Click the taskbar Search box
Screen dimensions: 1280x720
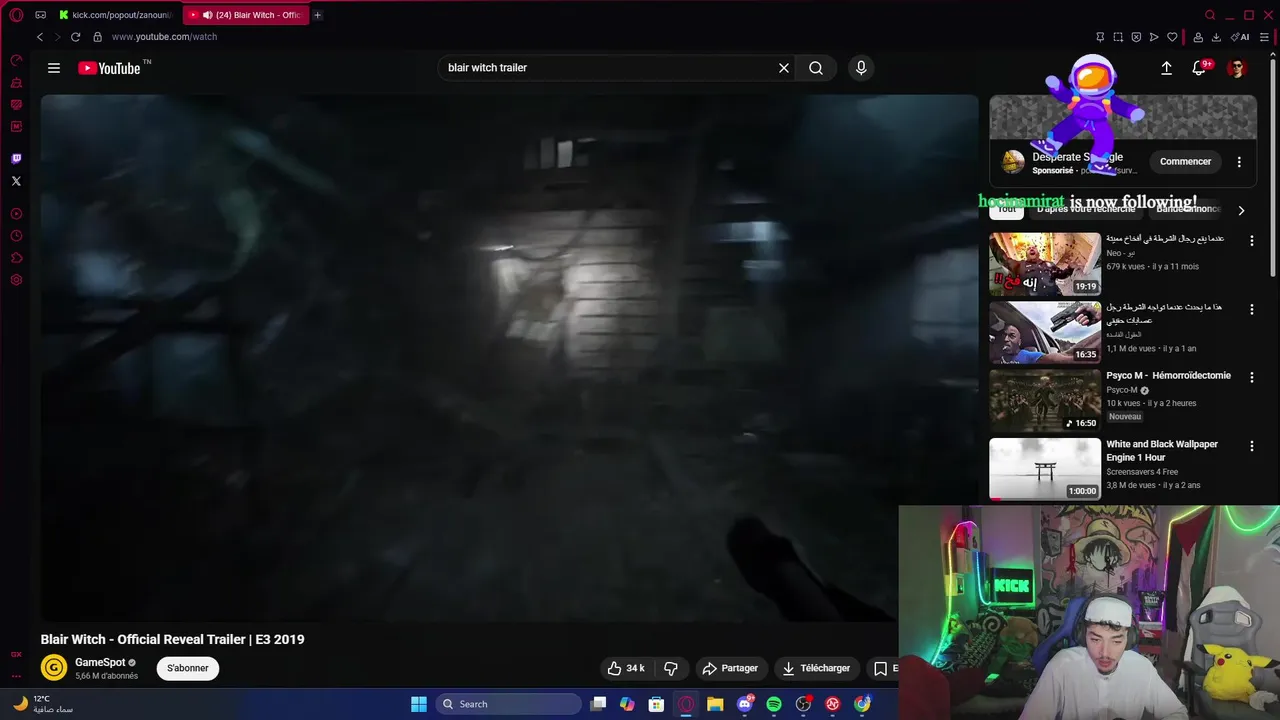click(x=508, y=704)
